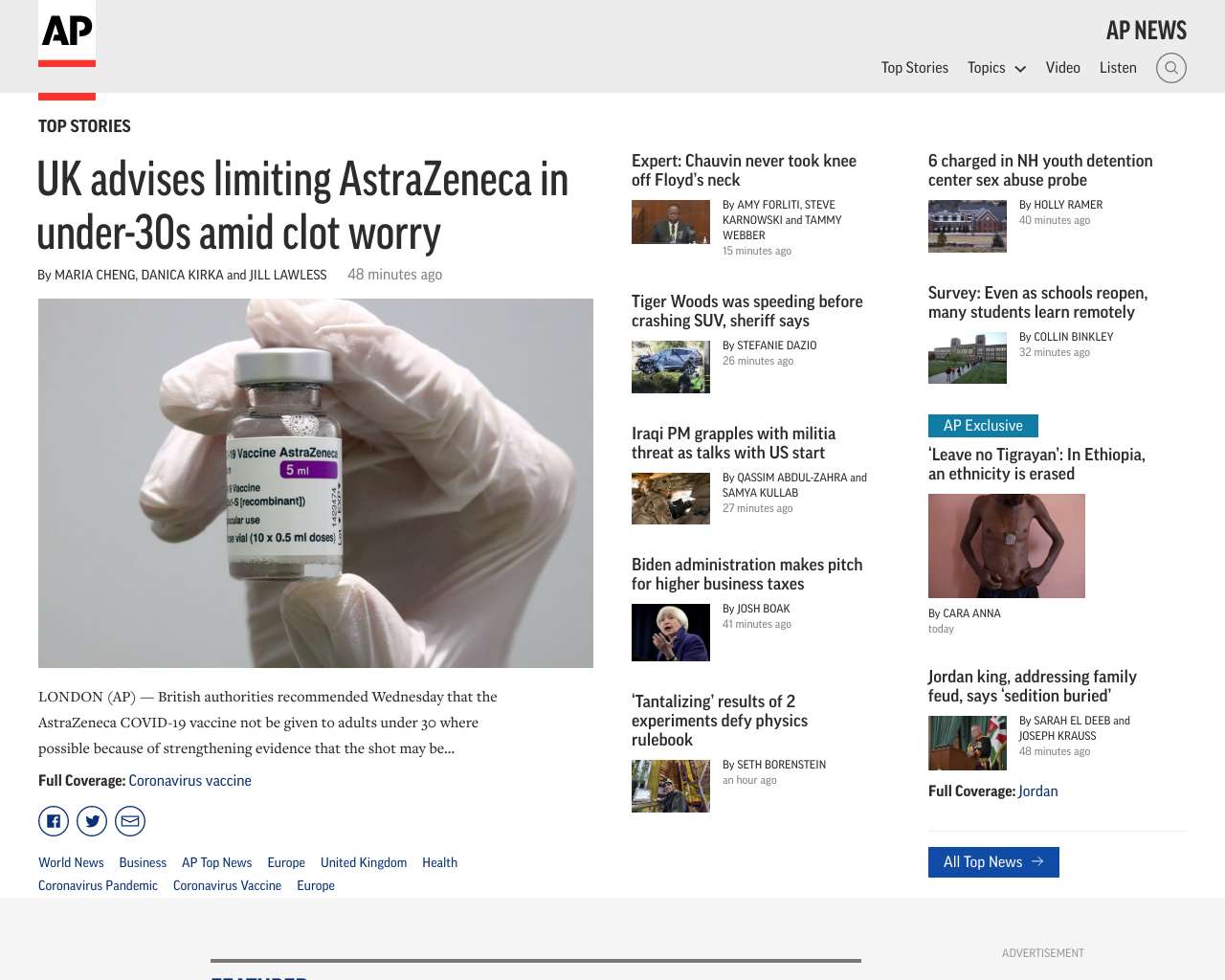Screen dimensions: 1225x980
Task: Open Ethiopia Tigrayan story photo
Action: click(1007, 546)
